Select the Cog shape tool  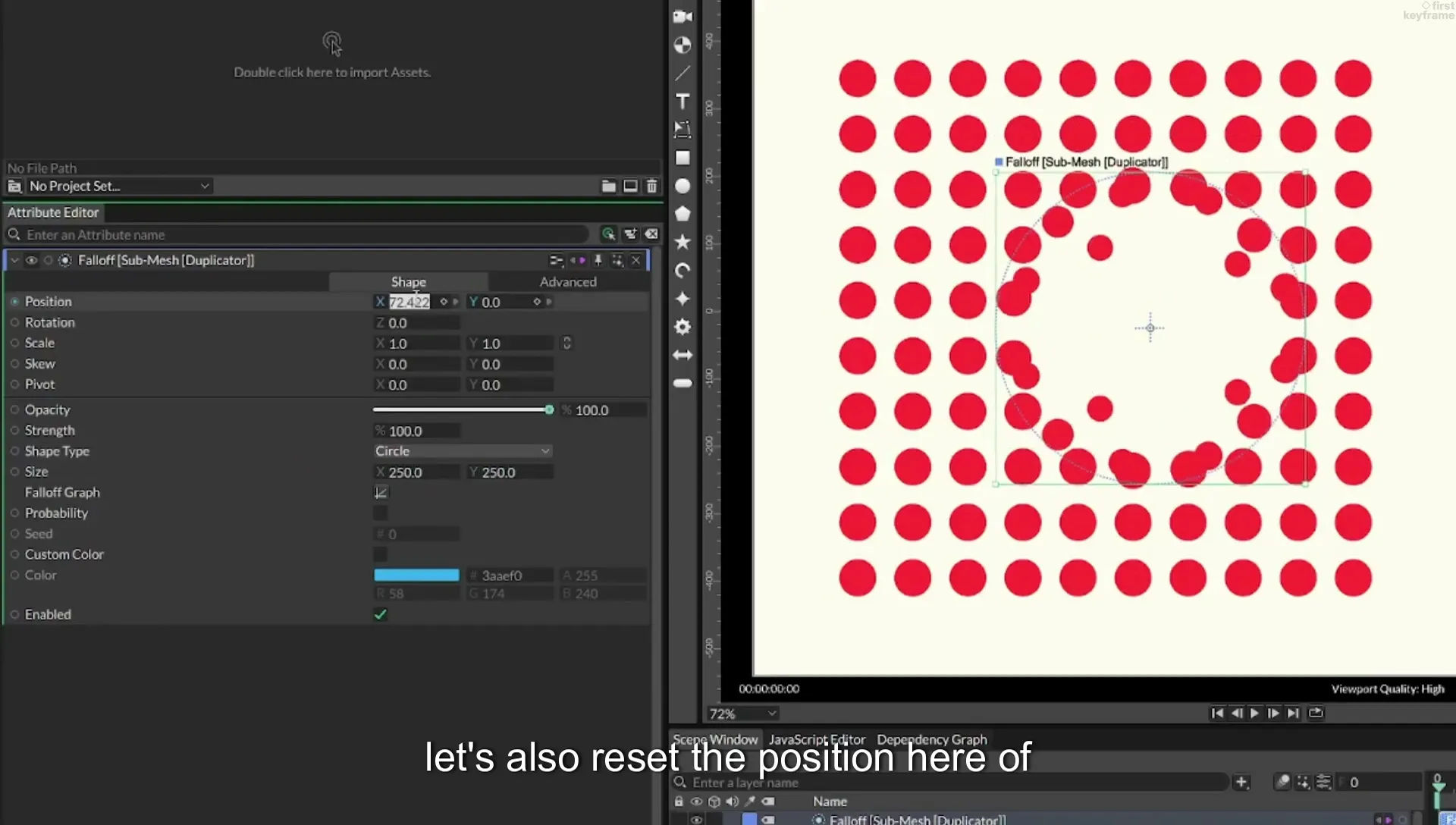(682, 327)
